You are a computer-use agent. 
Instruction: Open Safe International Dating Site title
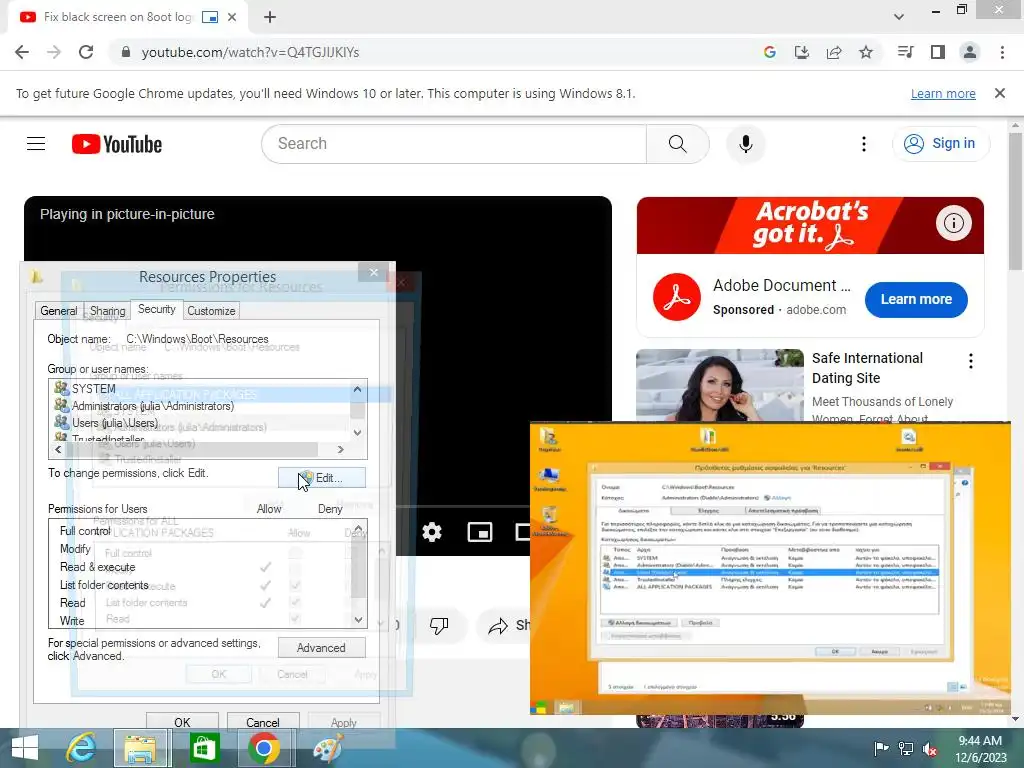pyautogui.click(x=867, y=368)
